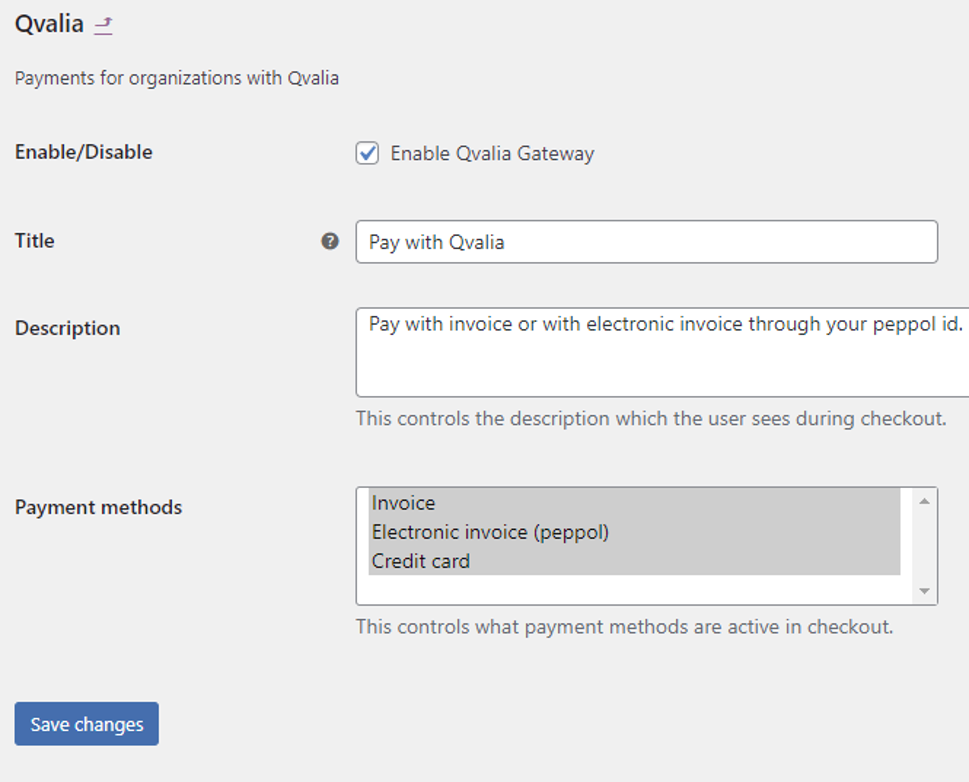Click the 'Payments for organizations with Qvalia' subtitle
969x782 pixels.
pos(177,79)
